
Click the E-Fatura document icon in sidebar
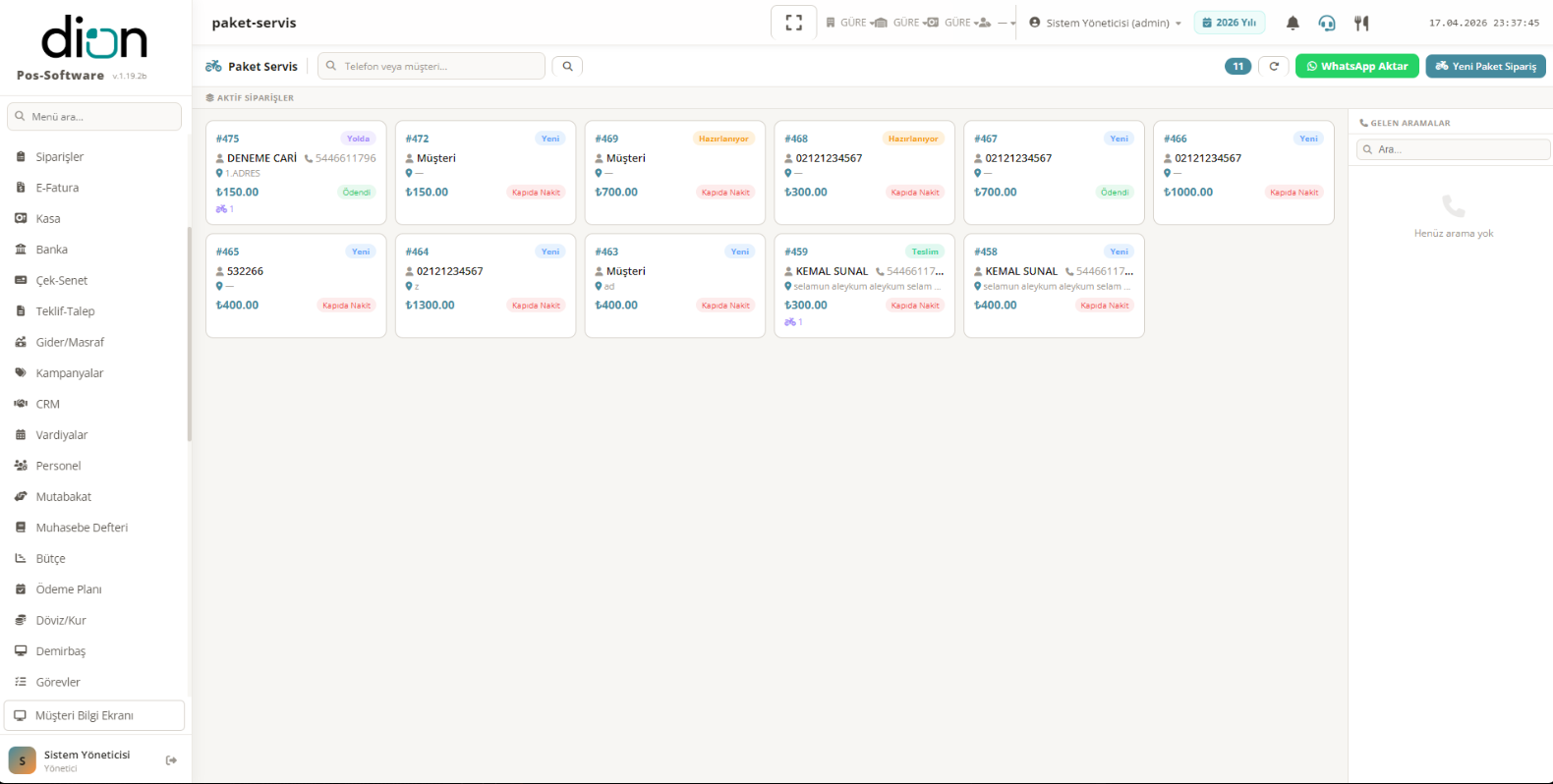tap(21, 188)
